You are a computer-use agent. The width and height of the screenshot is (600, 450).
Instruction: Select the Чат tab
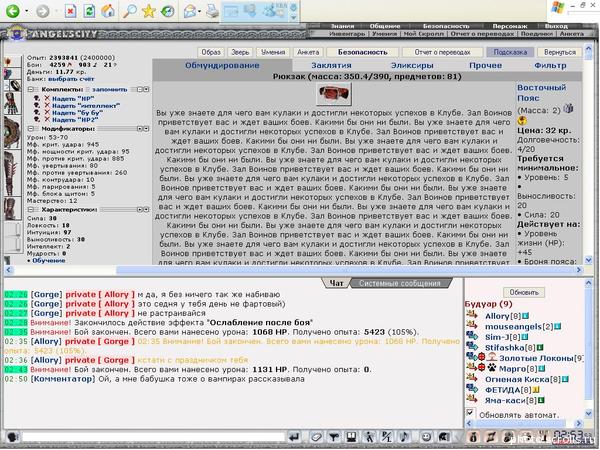pyautogui.click(x=336, y=284)
